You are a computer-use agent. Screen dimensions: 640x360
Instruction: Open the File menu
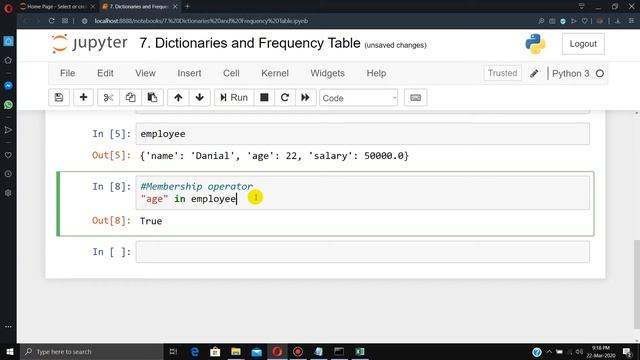click(67, 73)
